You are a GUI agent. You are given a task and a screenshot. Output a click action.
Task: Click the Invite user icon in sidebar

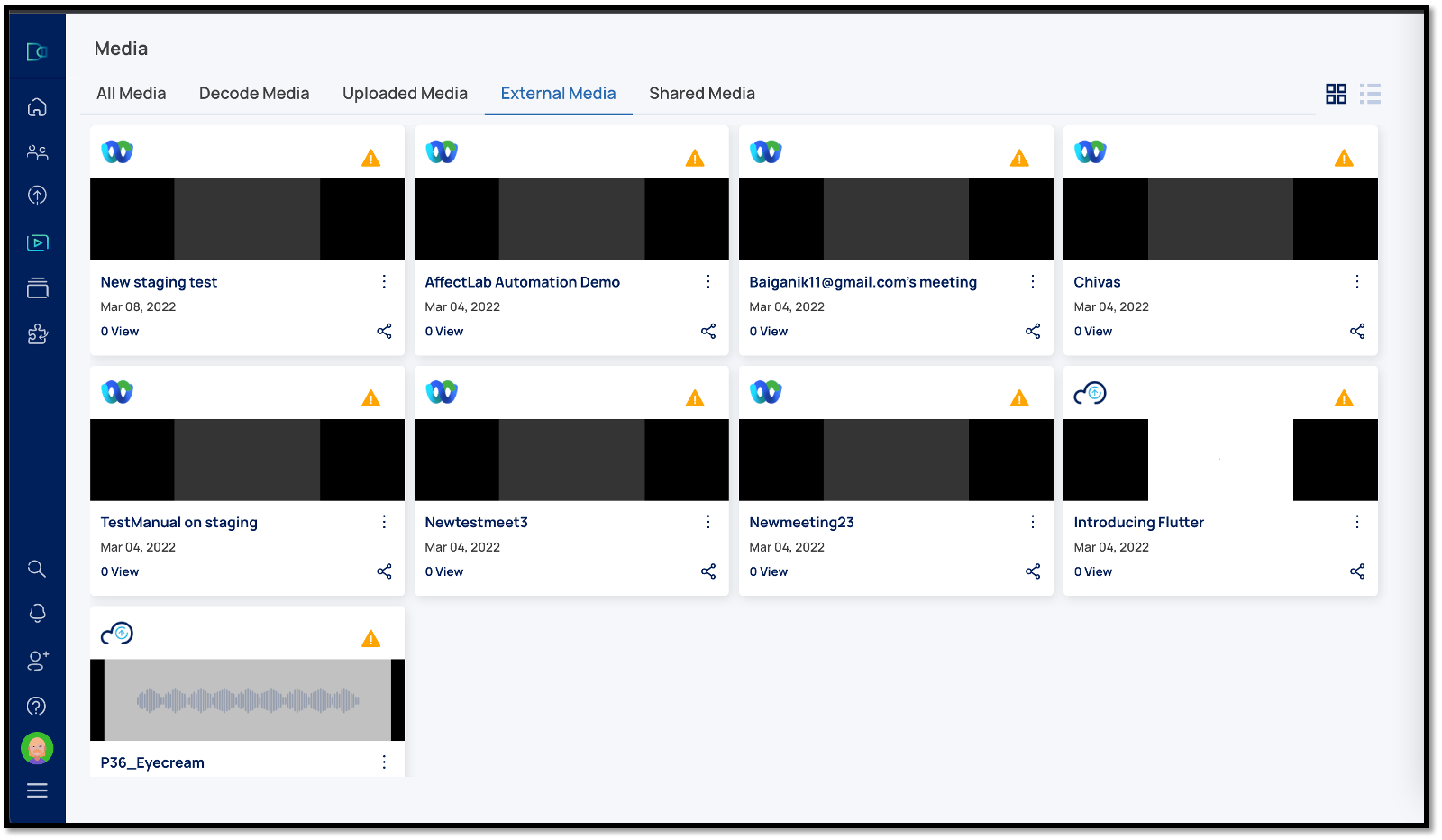pos(37,661)
